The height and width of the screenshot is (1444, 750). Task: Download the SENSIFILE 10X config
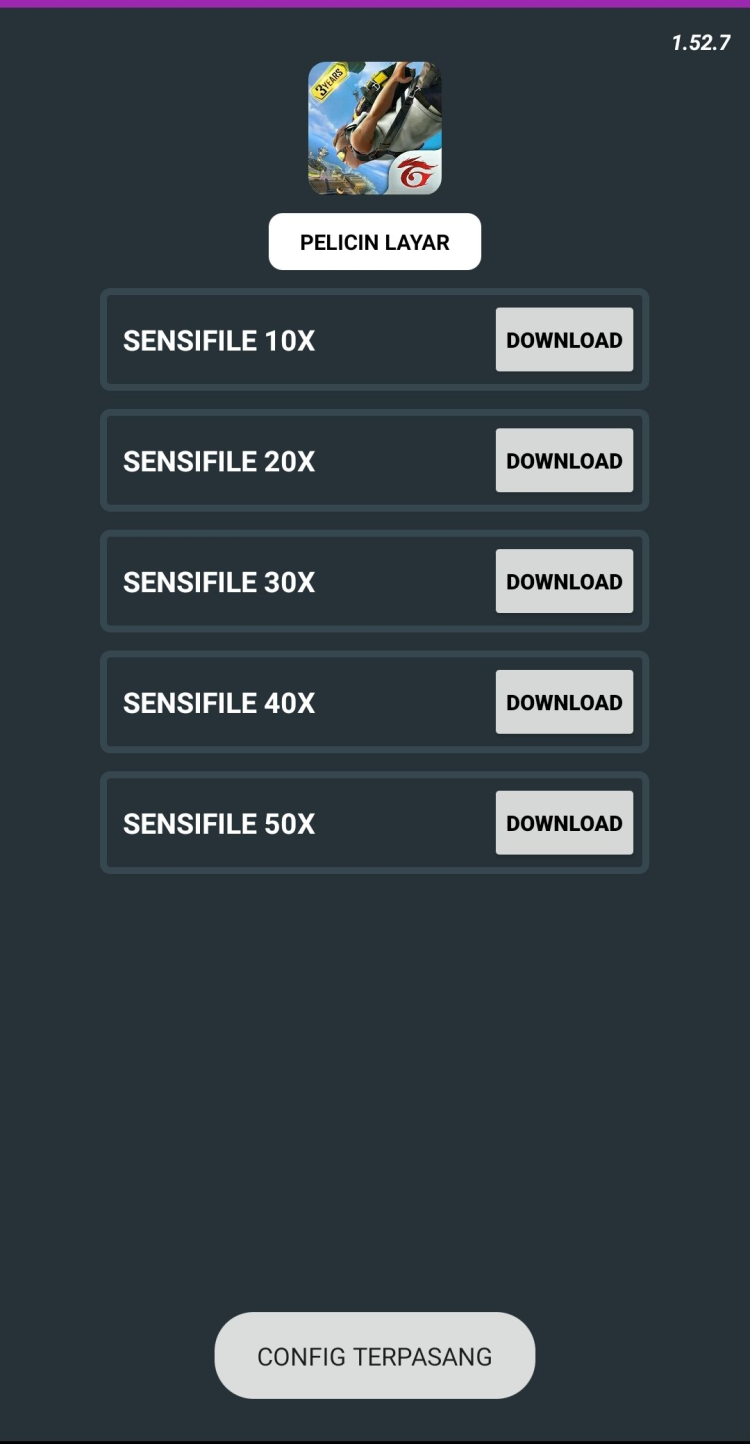(564, 340)
